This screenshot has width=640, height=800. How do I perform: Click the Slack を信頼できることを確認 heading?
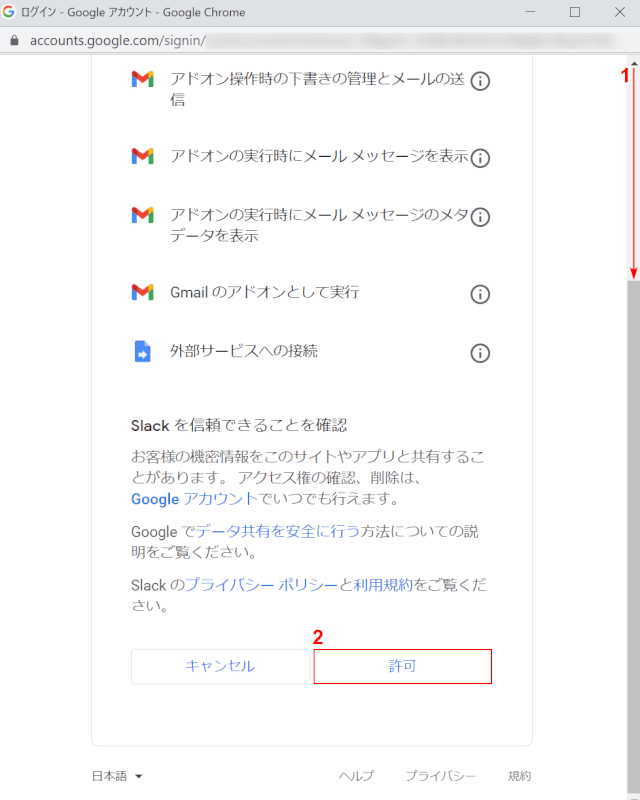pos(239,426)
